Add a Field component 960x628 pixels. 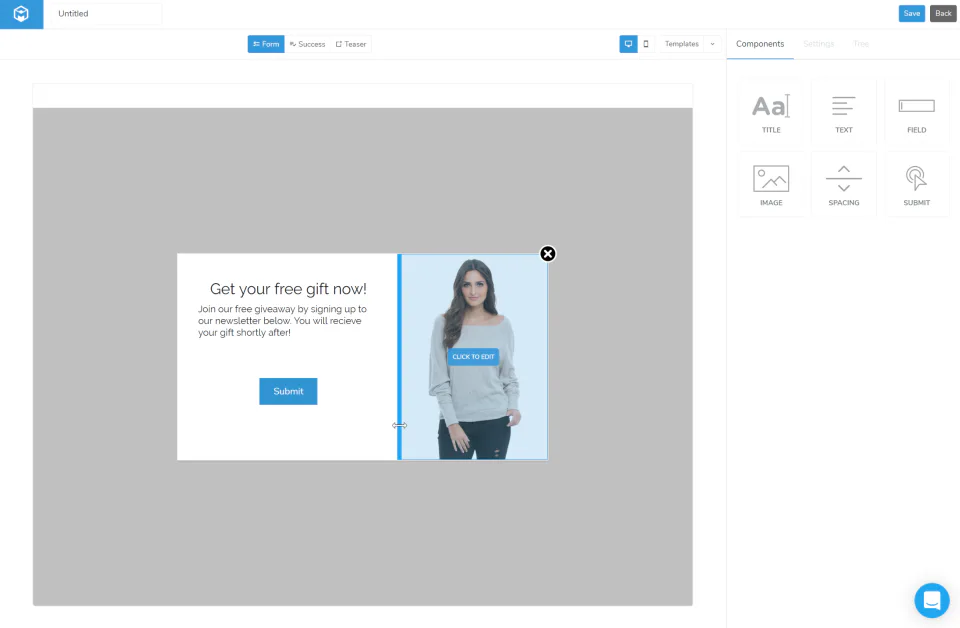coord(917,112)
